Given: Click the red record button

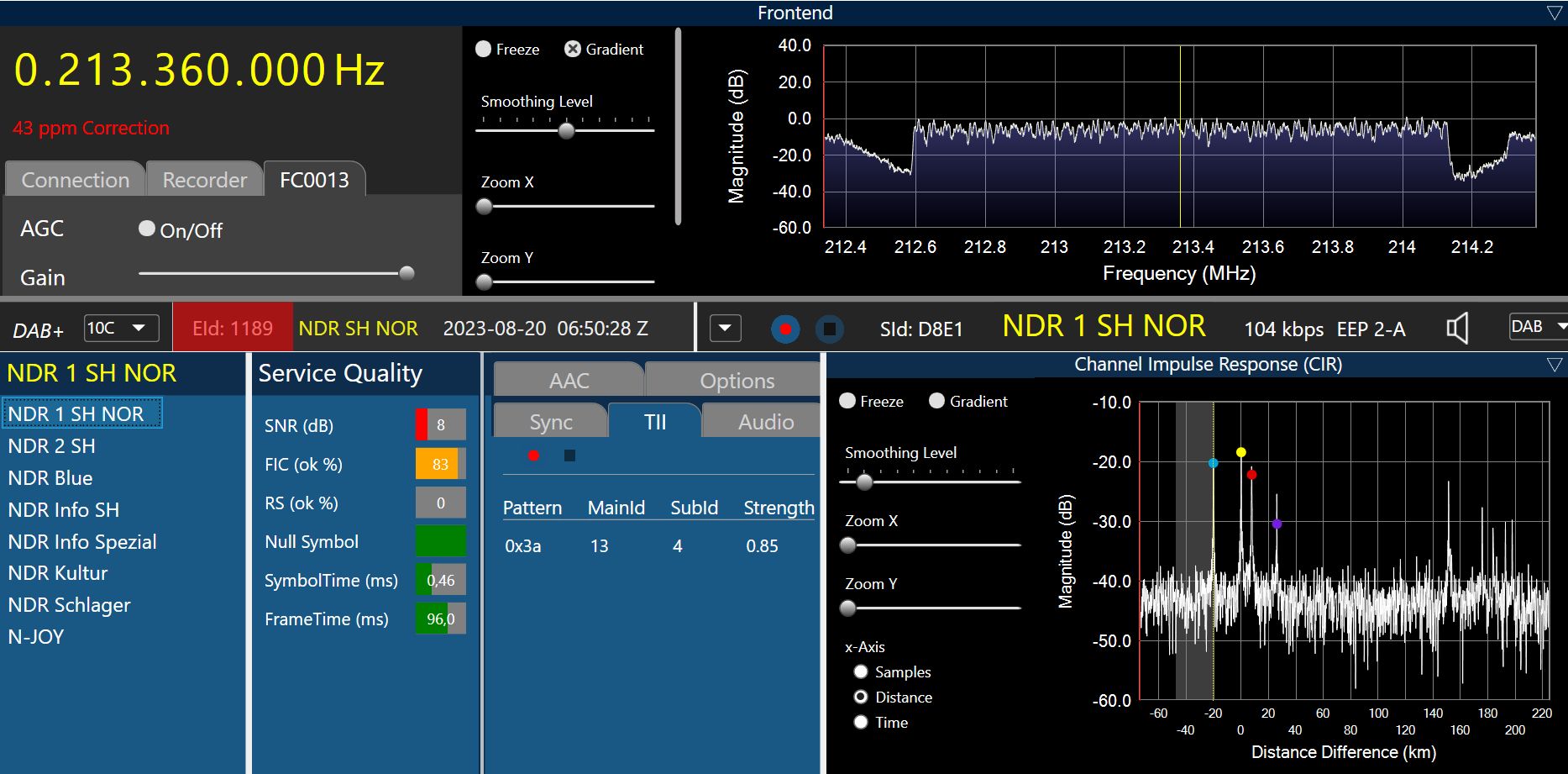Looking at the screenshot, I should 785,329.
